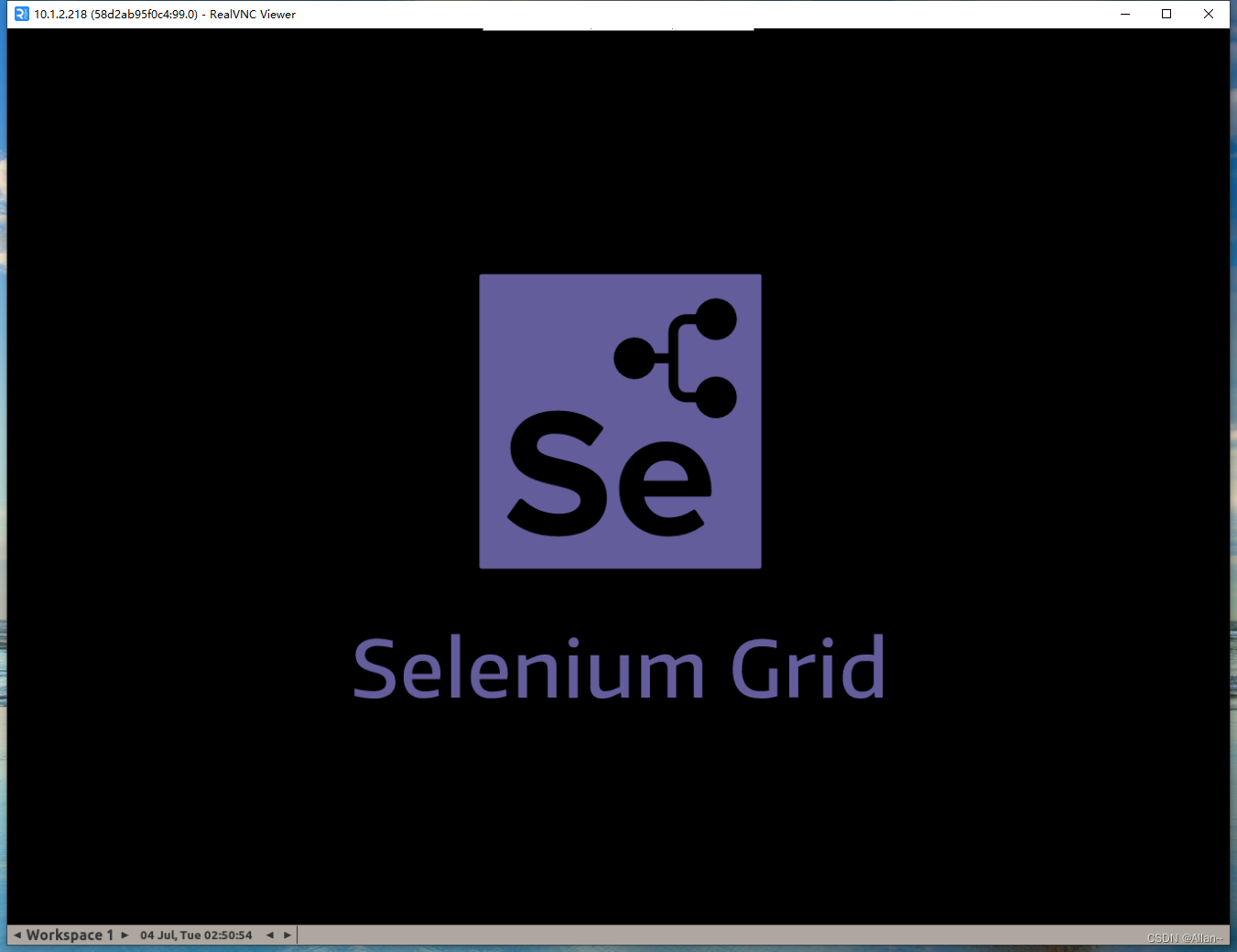This screenshot has height=952, width=1237.
Task: Reveal the RealVNC toolbar at the top edge
Action: (x=618, y=29)
